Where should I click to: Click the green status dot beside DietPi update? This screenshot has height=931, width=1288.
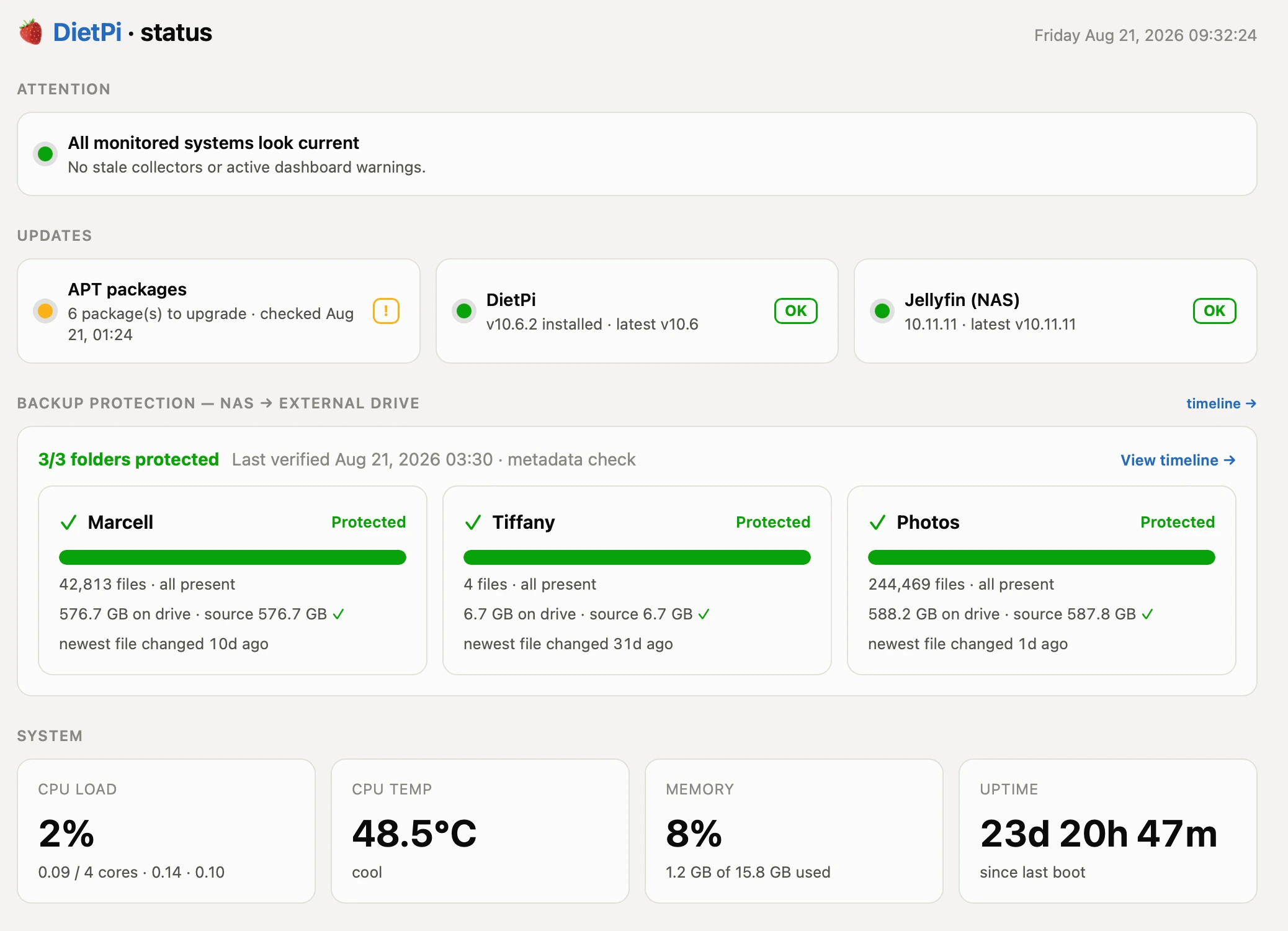click(464, 311)
